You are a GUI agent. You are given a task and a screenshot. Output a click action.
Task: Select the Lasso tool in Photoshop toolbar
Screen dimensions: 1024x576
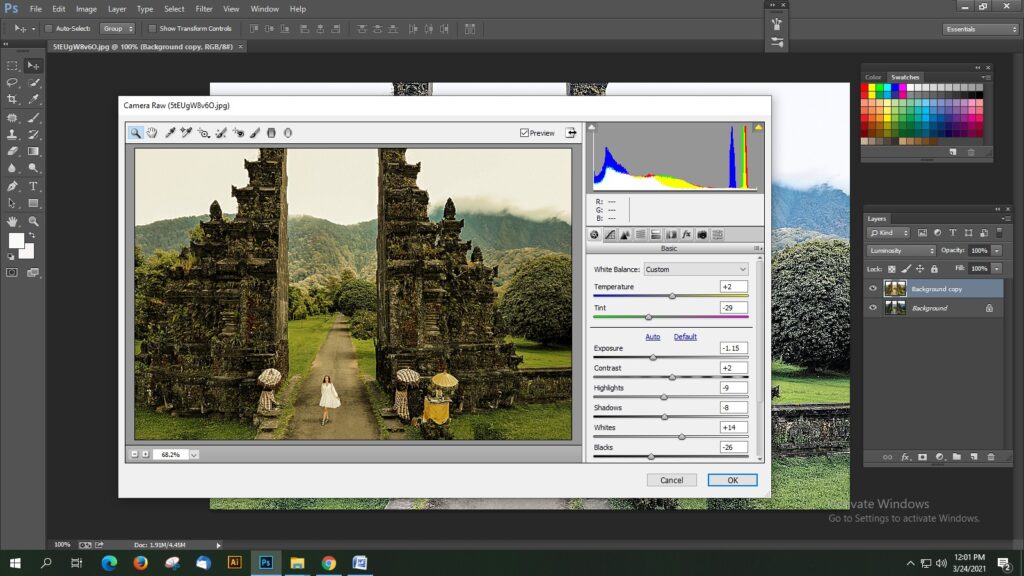click(12, 82)
